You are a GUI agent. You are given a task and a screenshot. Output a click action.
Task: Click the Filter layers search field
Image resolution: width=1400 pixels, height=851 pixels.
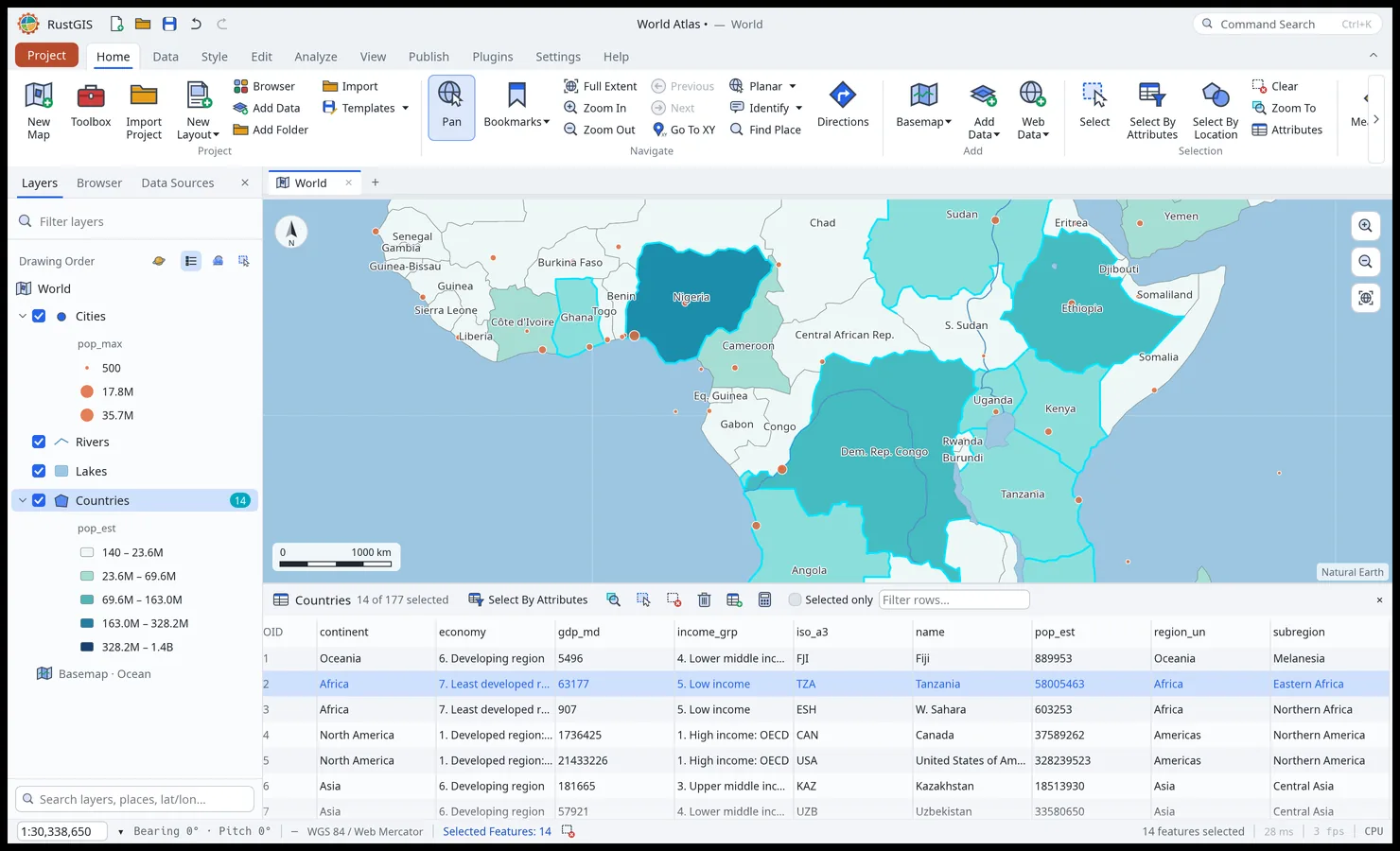135,221
